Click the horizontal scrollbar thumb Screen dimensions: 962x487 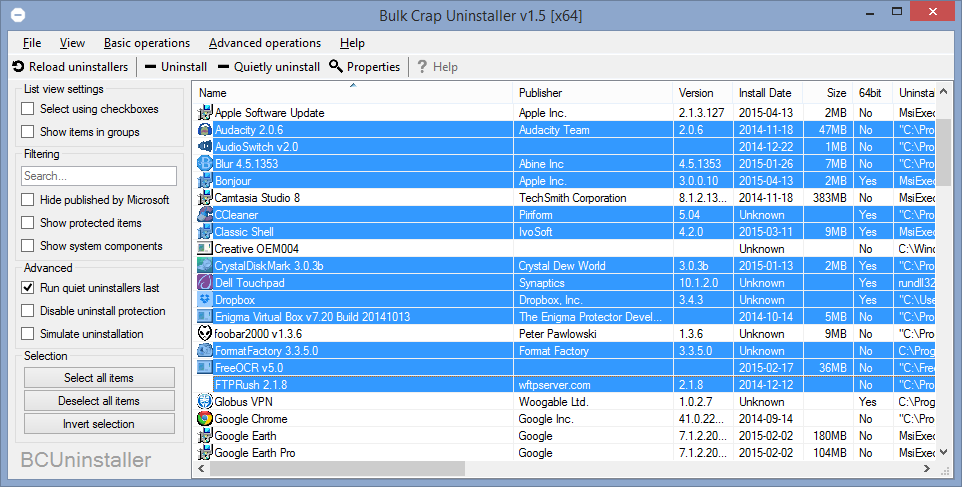[337, 469]
